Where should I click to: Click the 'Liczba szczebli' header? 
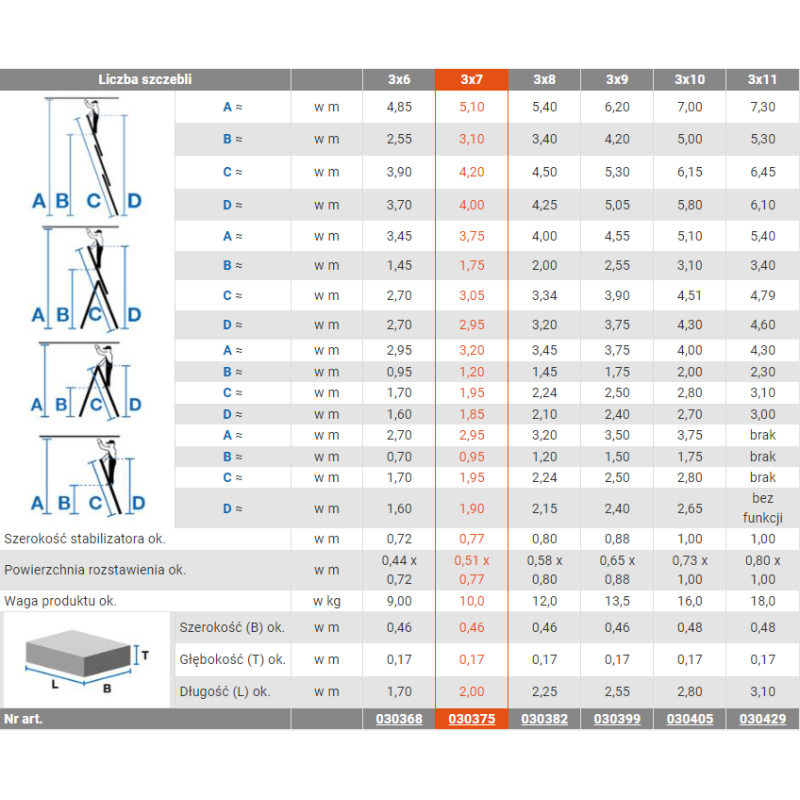(145, 80)
